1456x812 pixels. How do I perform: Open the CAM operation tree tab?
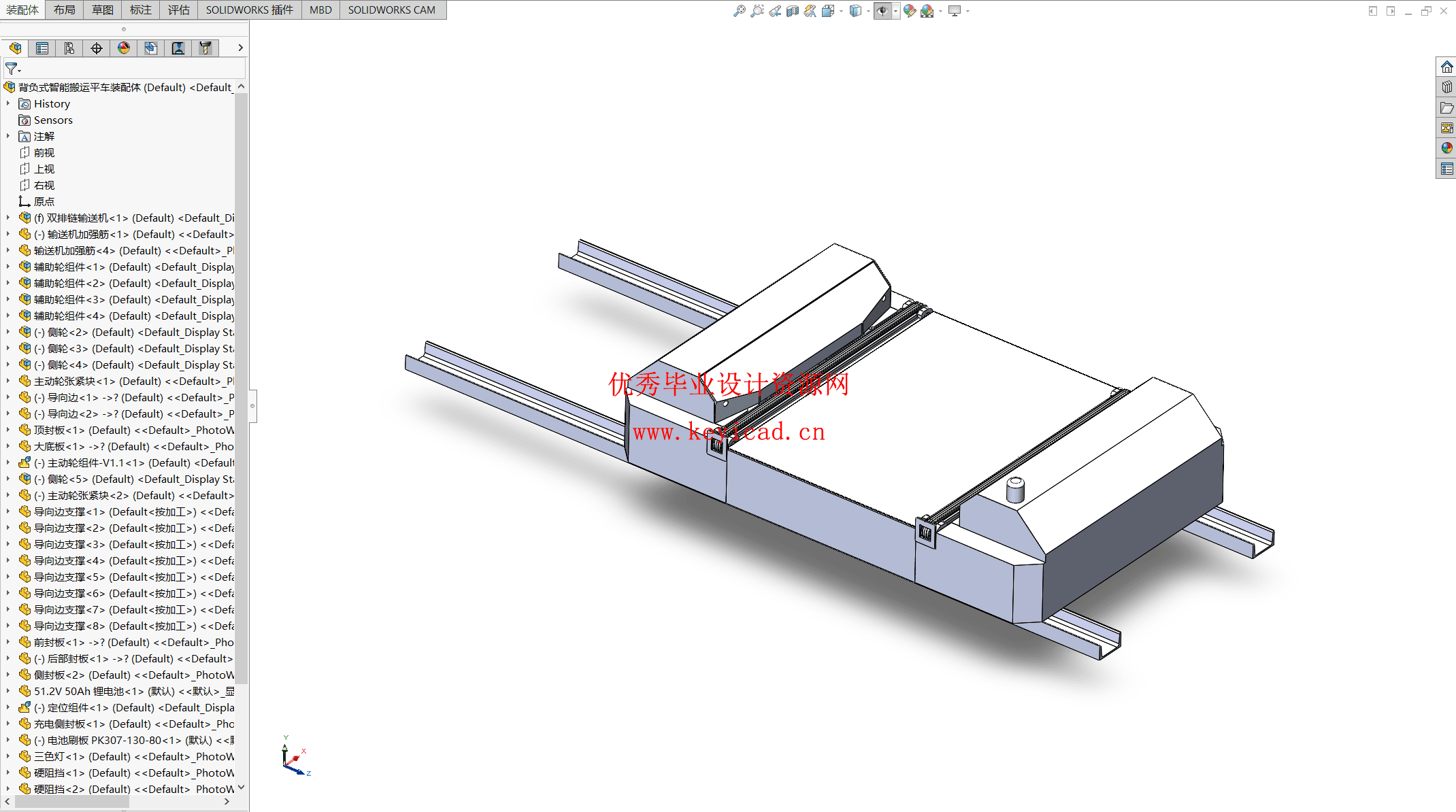pyautogui.click(x=178, y=48)
